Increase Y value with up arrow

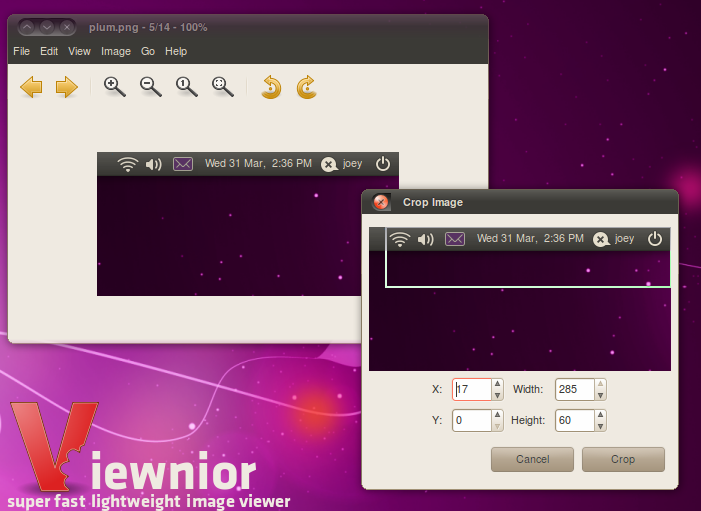pos(498,415)
